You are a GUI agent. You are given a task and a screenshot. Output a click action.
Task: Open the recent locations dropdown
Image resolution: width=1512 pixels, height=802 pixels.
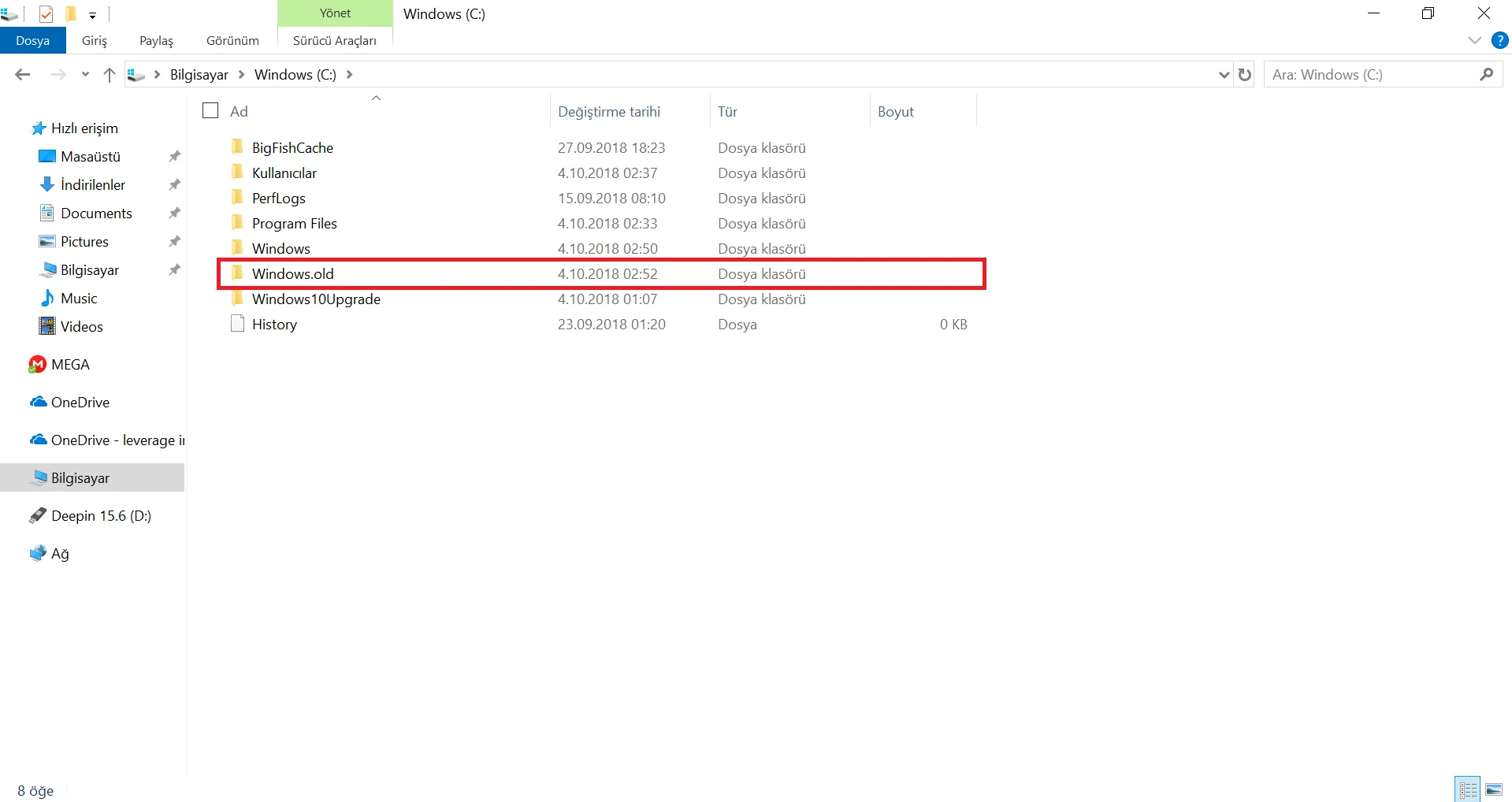click(x=85, y=75)
